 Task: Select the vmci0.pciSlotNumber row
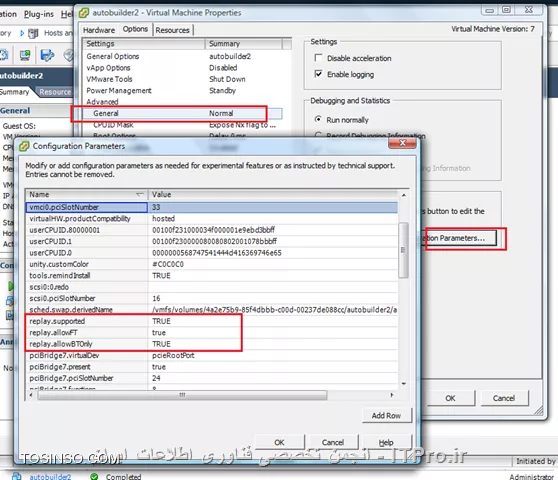coord(212,207)
